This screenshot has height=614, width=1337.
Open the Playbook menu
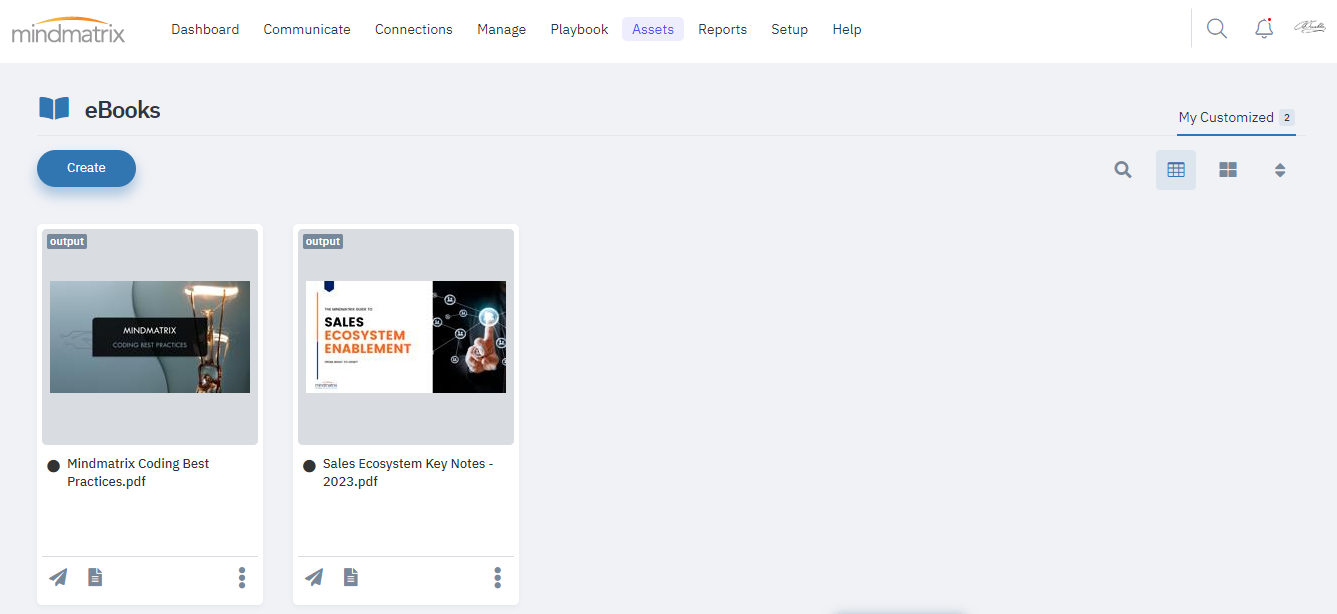click(x=579, y=29)
